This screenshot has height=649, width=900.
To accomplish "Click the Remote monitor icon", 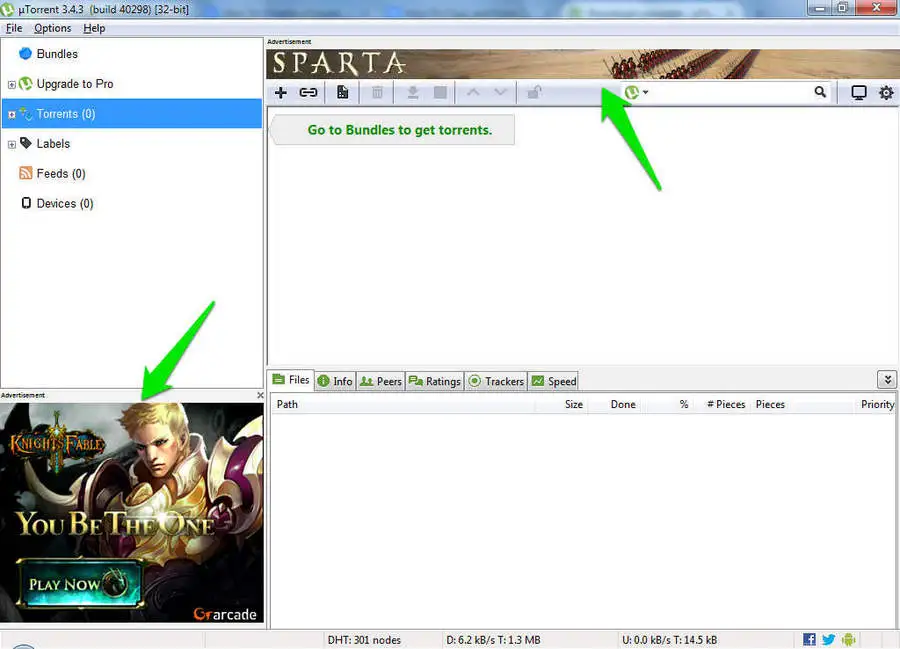I will point(859,92).
